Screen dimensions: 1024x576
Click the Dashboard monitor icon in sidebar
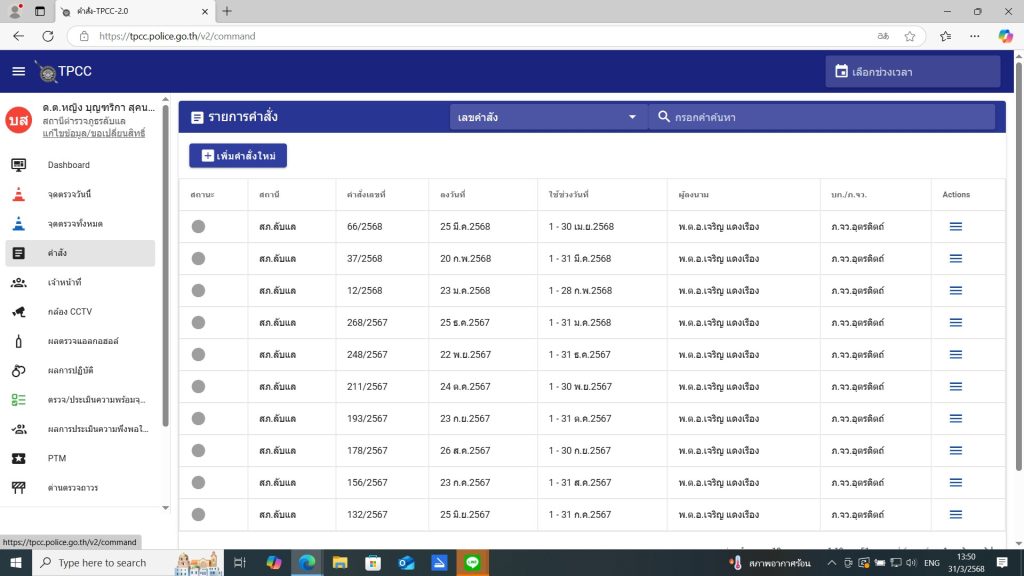(18, 165)
